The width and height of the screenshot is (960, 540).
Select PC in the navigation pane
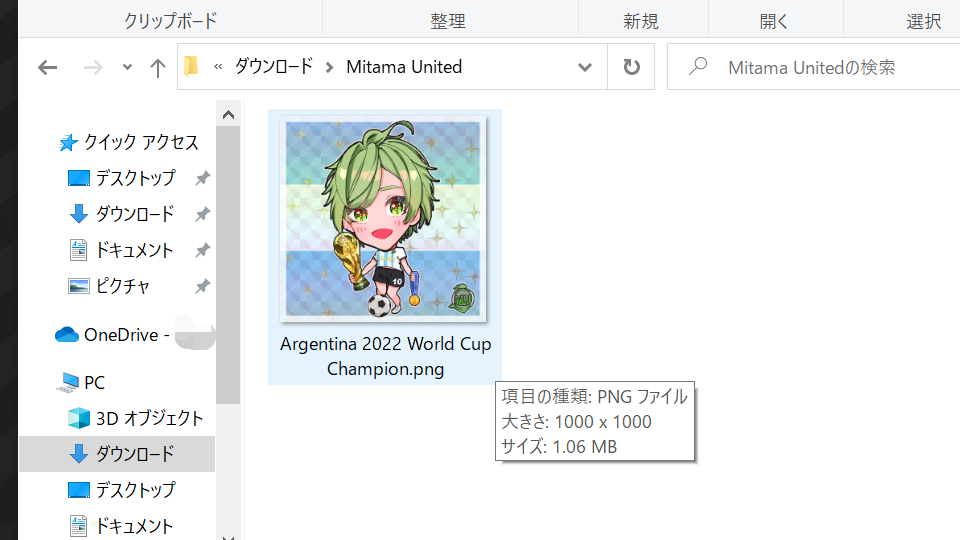tap(94, 383)
